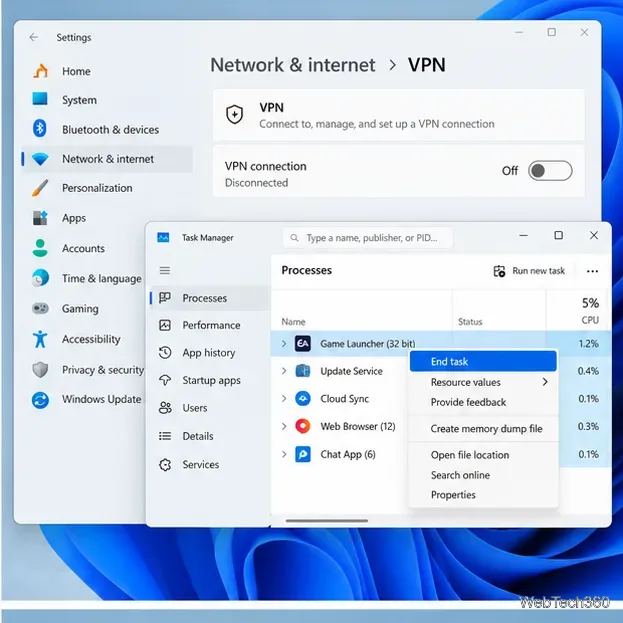
Task: Click the Update Service process icon
Action: [303, 371]
